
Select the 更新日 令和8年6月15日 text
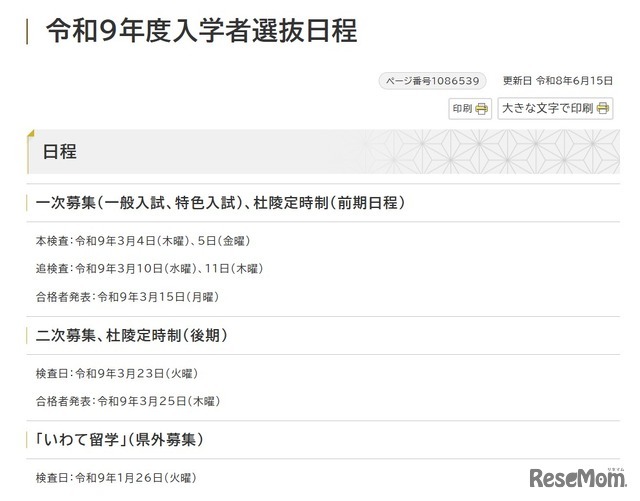tap(558, 81)
